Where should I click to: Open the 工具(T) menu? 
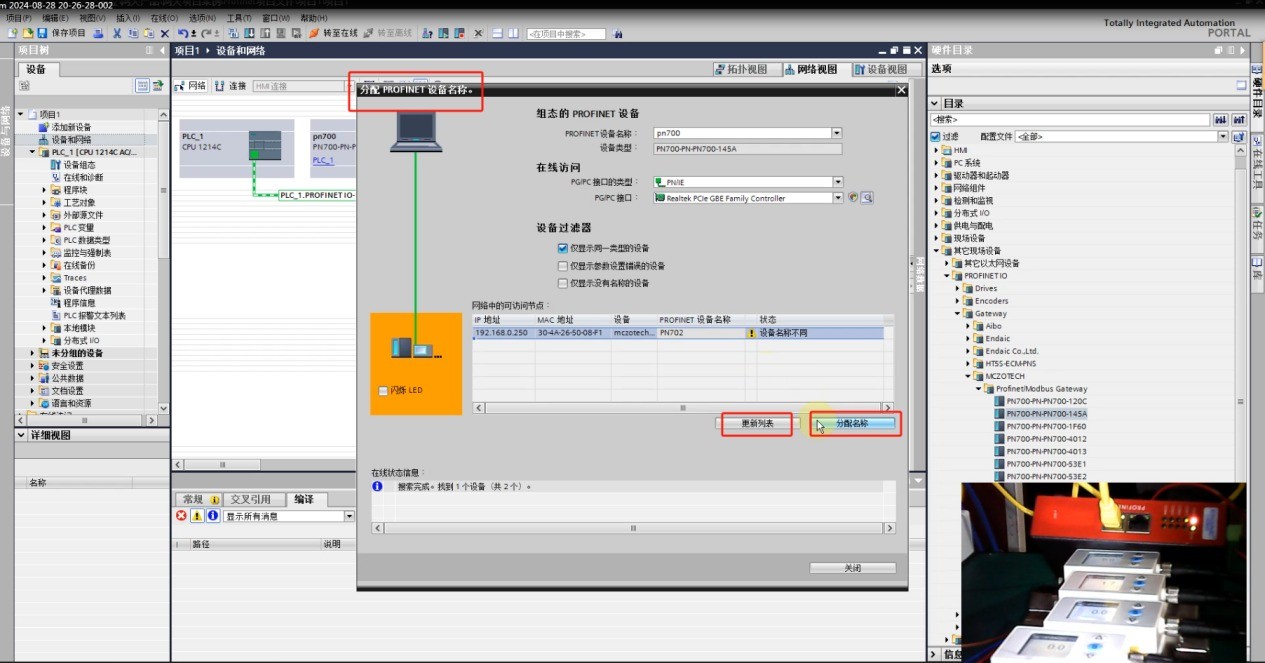(x=239, y=18)
